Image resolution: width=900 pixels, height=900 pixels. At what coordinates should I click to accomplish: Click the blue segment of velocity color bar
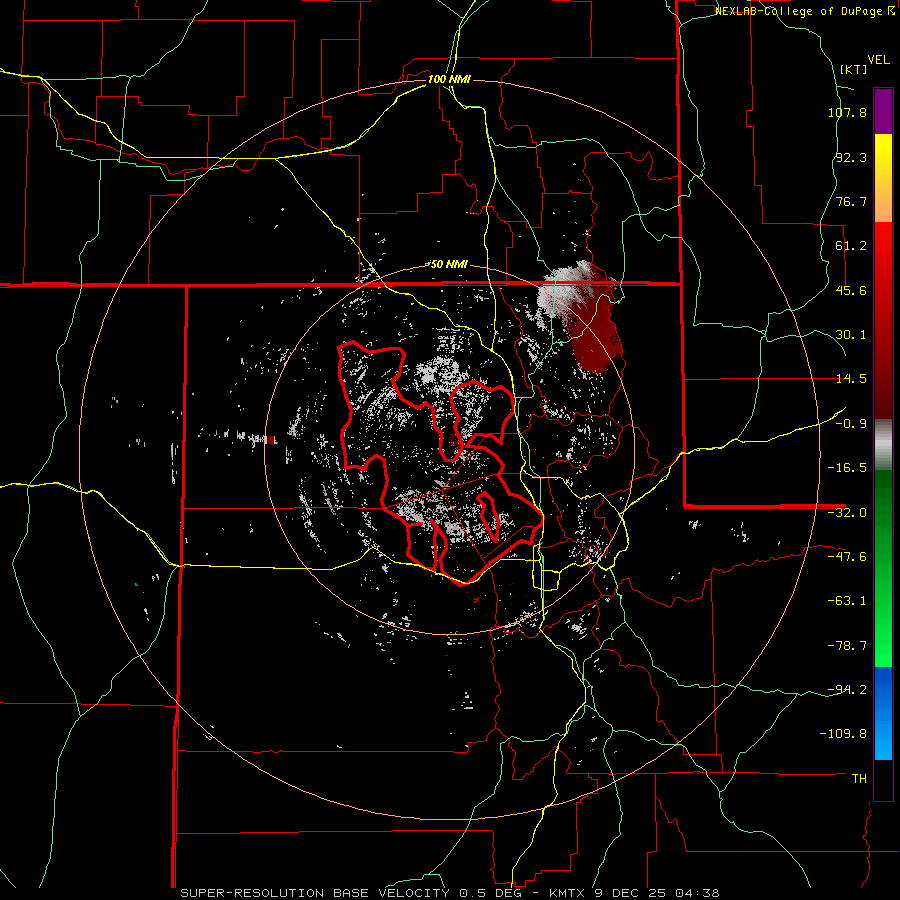[x=883, y=713]
